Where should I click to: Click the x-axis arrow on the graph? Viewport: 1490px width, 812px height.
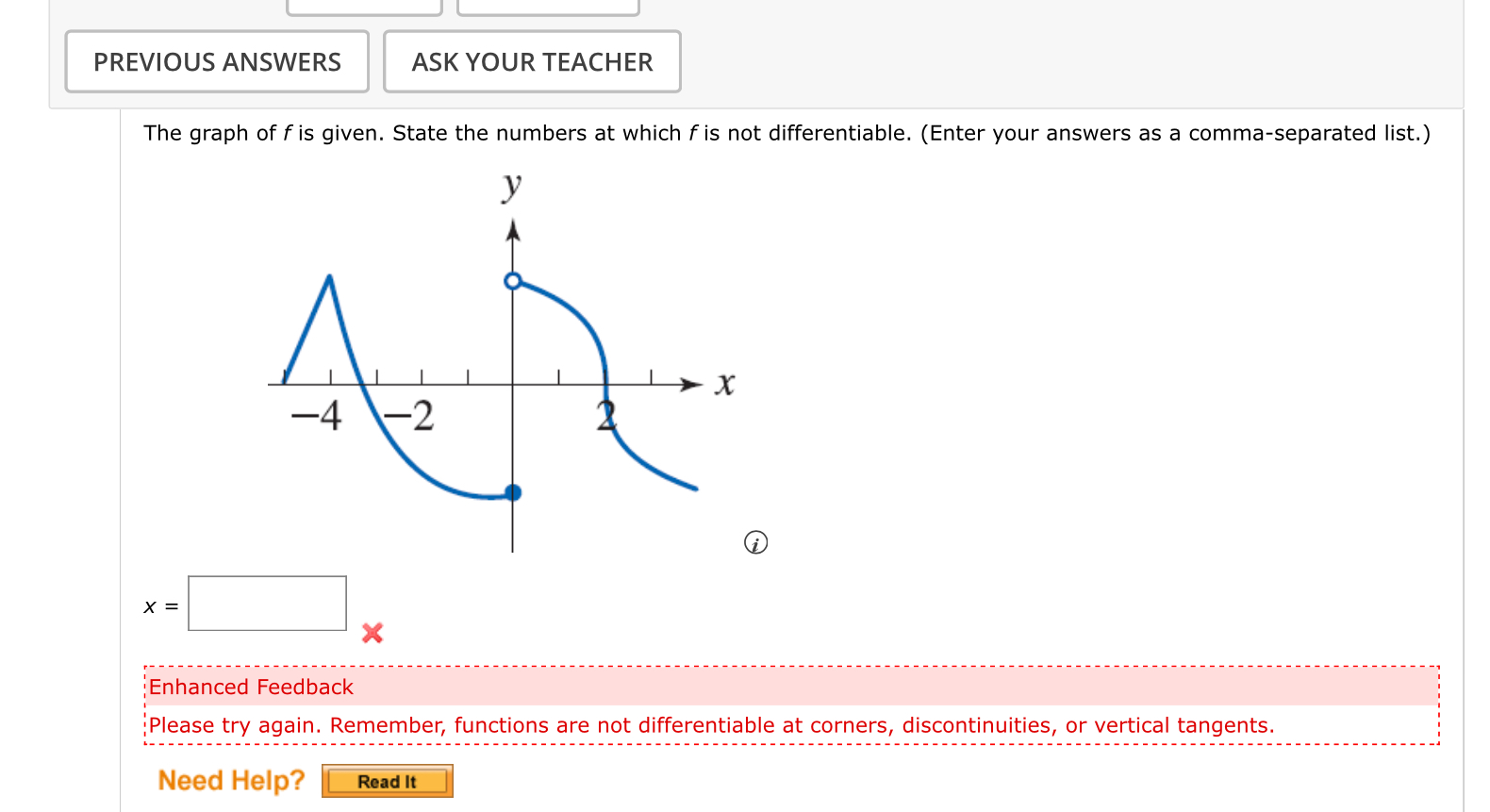(688, 384)
